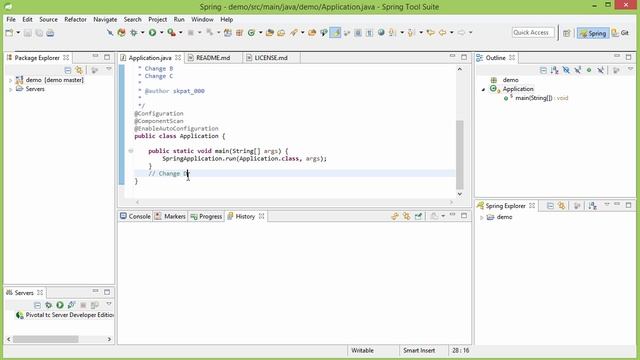This screenshot has height=360, width=640.
Task: Expand the Servers folder in Package Explorer
Action: (10, 89)
